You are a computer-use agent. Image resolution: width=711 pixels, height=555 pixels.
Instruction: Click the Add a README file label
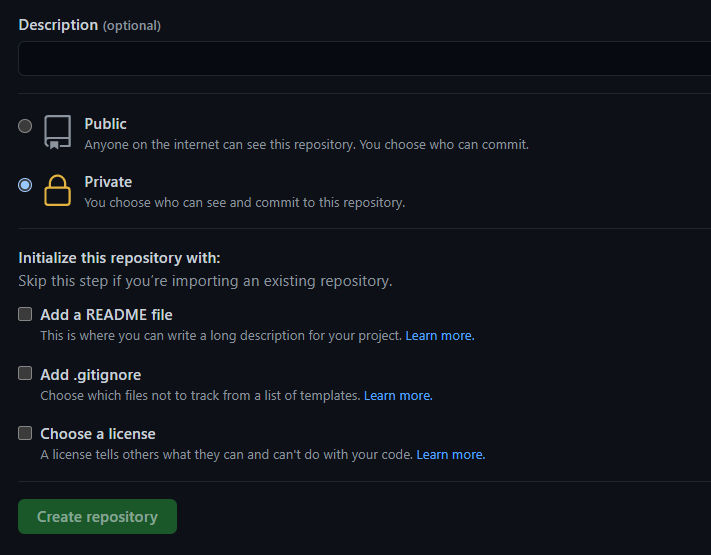[x=106, y=315]
